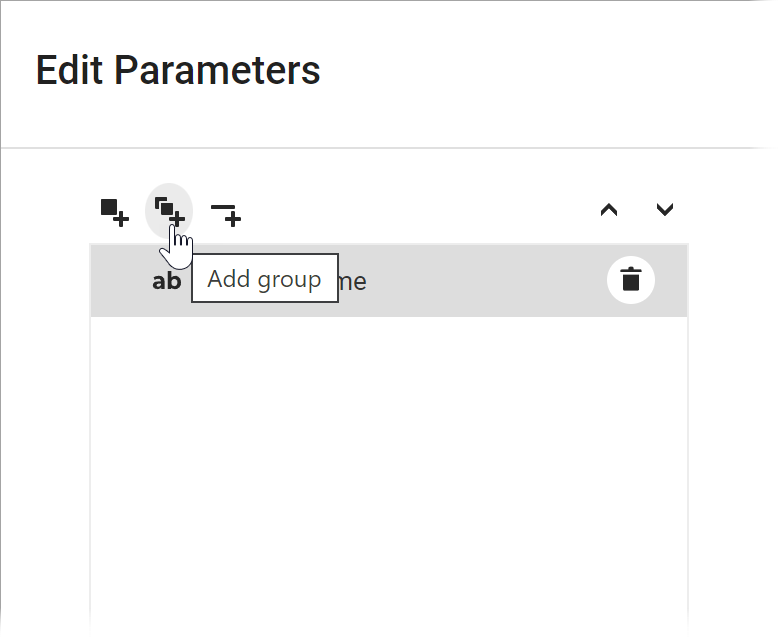Click the empty area of the parameter list

pyautogui.click(x=388, y=450)
